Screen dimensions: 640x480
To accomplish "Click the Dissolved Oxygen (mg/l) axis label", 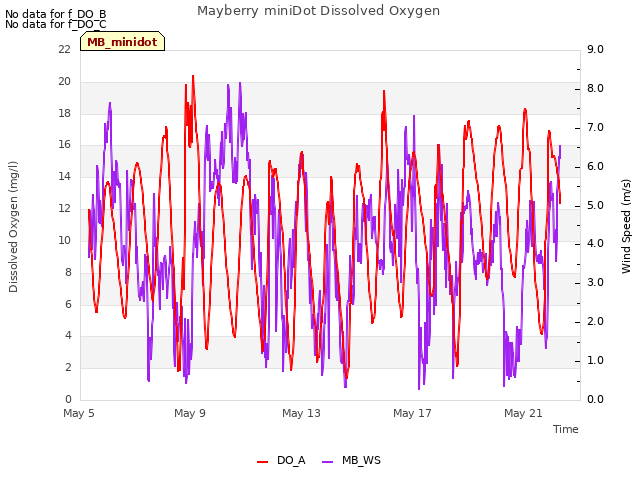I will (x=13, y=227).
